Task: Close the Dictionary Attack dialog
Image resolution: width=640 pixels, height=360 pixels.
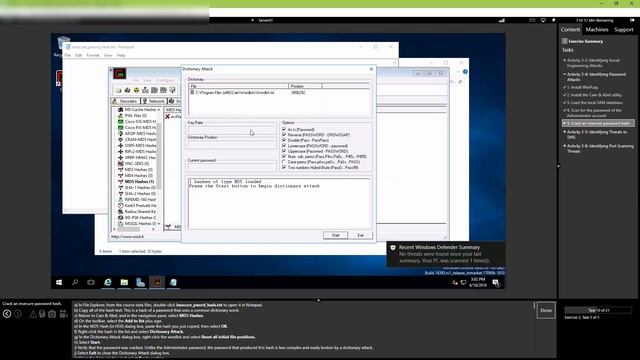Action: tap(371, 69)
